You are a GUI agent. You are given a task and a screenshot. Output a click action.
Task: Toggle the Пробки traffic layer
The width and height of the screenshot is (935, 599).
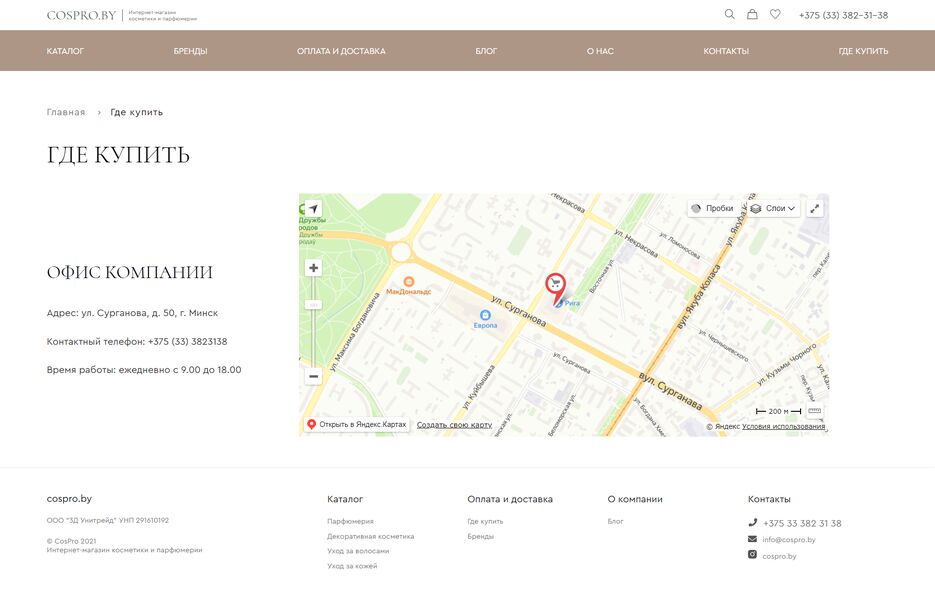click(x=711, y=209)
